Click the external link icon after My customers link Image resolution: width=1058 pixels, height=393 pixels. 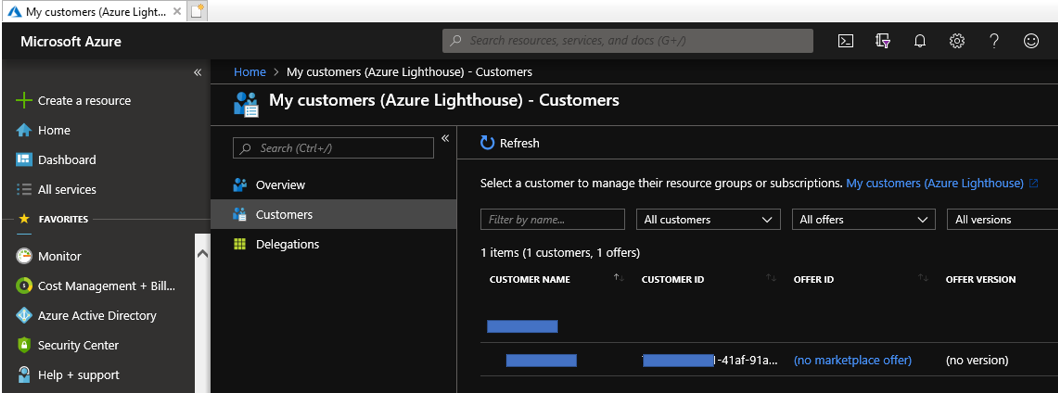coord(1034,184)
